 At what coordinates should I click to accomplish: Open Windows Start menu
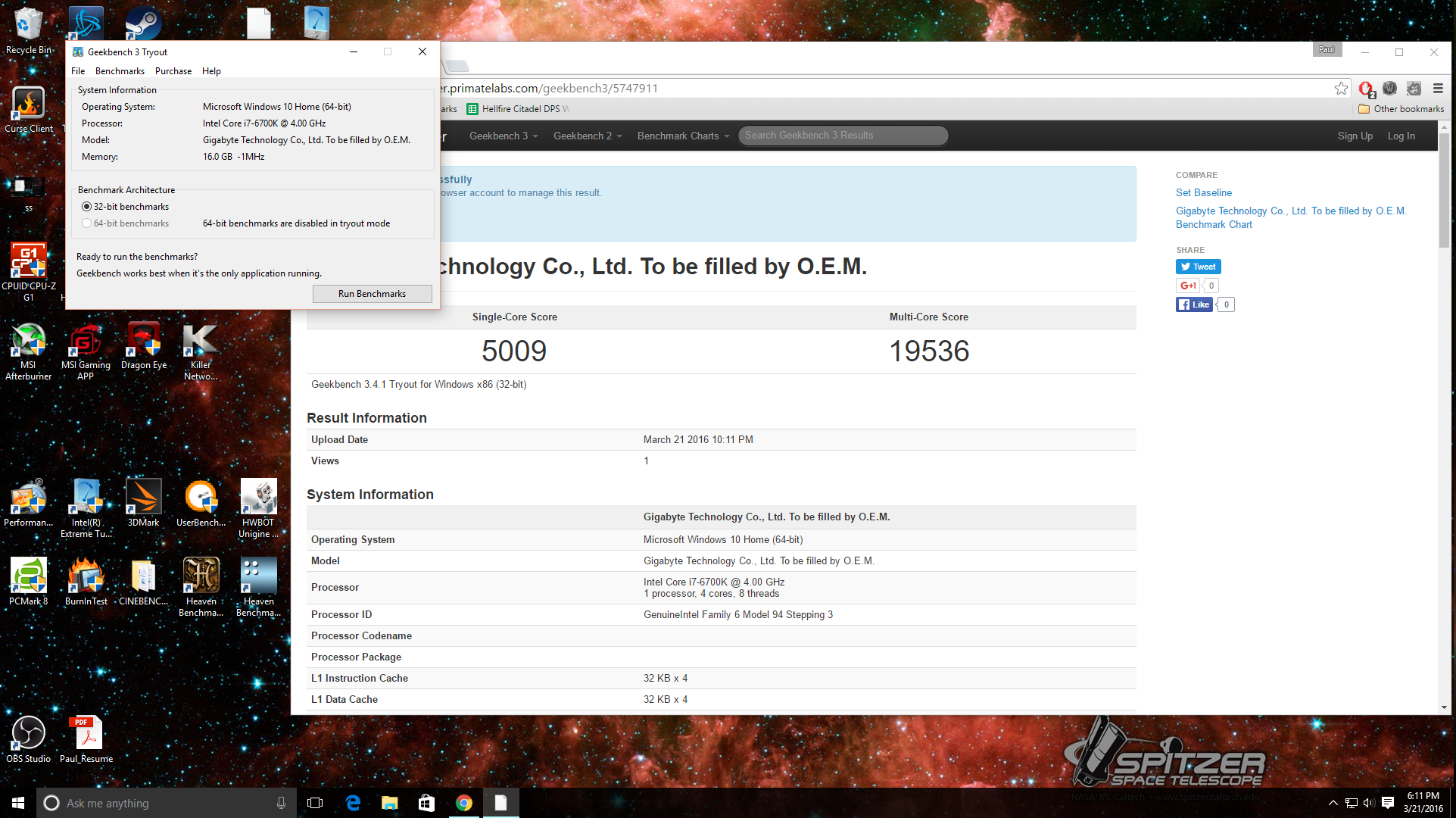(18, 803)
